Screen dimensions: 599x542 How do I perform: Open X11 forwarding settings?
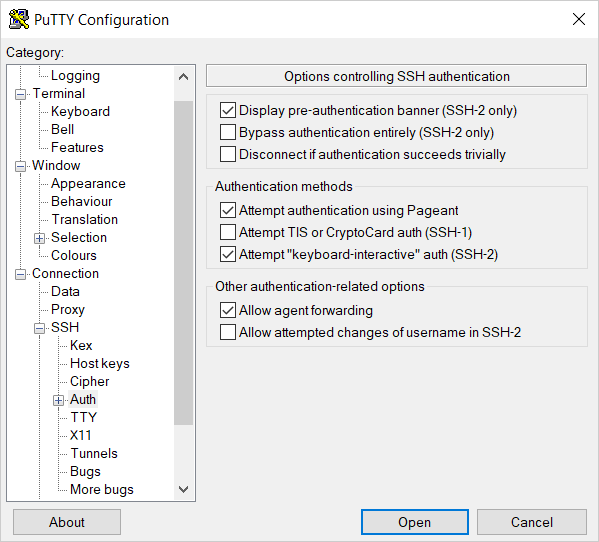81,435
